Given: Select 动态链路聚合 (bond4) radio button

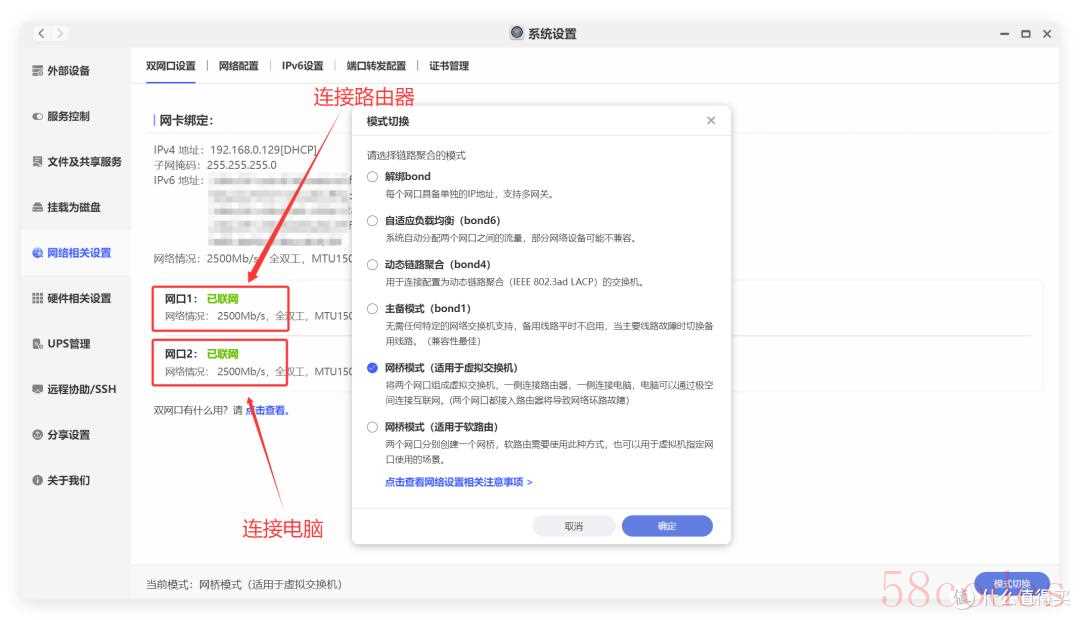Looking at the screenshot, I should point(373,265).
